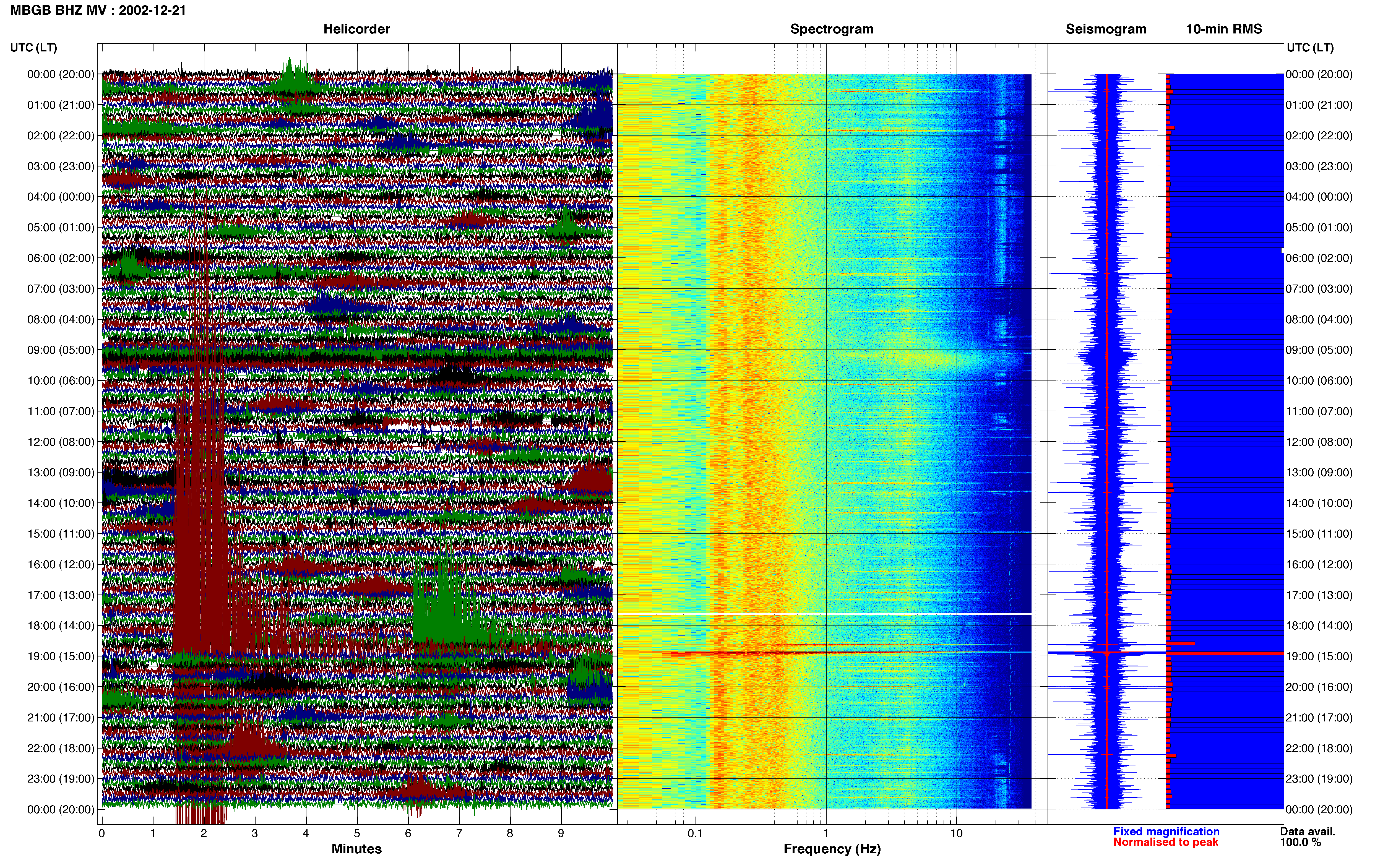Click the 'Spectrogram' panel heading
Image resolution: width=1388 pixels, height=868 pixels.
pos(832,29)
